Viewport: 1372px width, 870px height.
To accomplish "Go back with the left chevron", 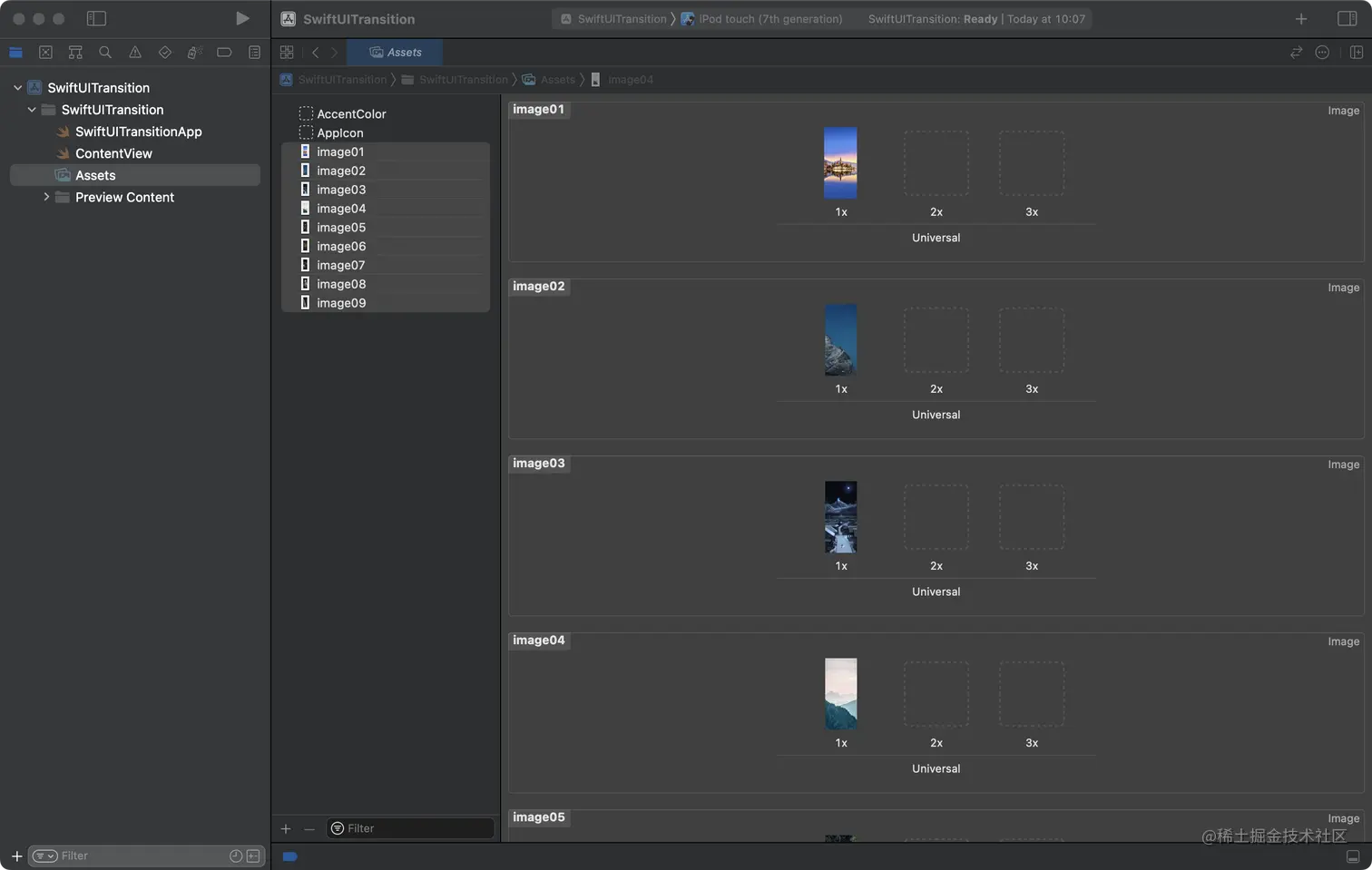I will [315, 53].
